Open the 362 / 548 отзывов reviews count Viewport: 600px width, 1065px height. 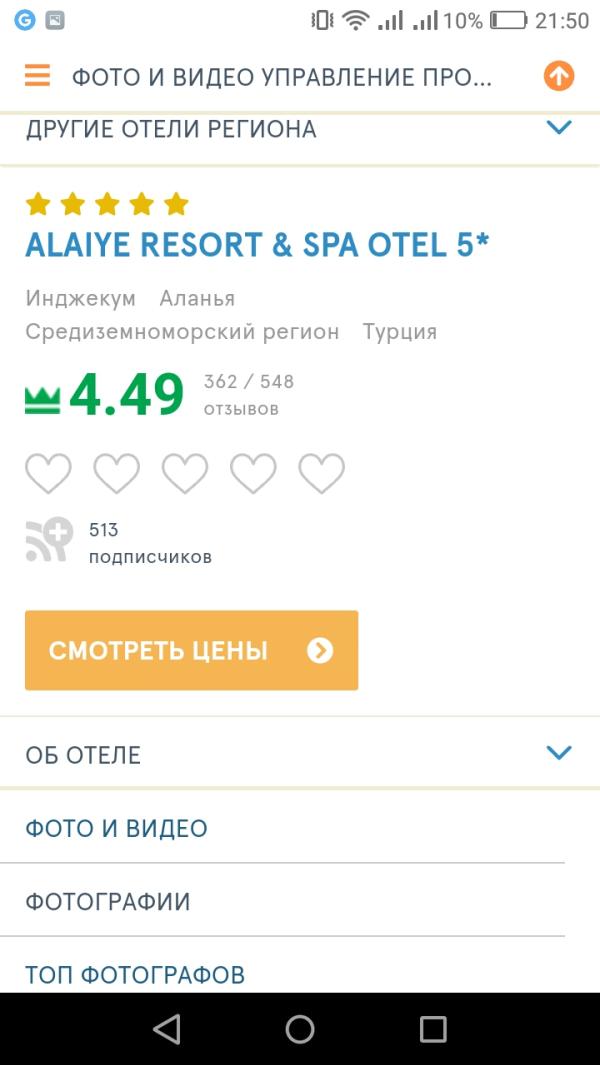coord(249,395)
